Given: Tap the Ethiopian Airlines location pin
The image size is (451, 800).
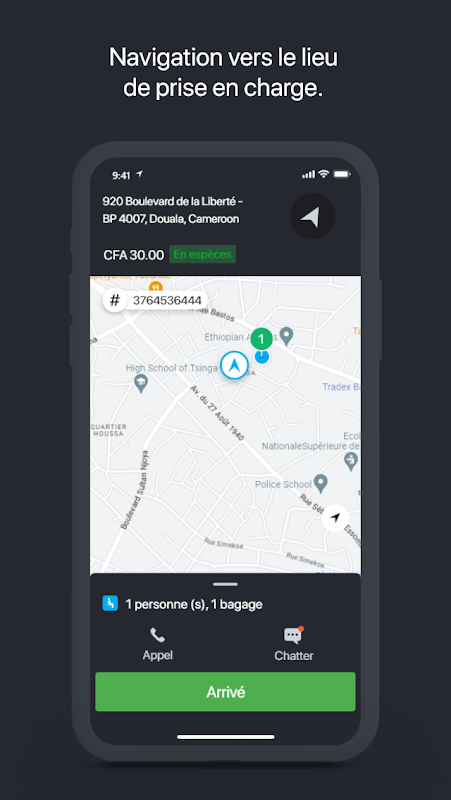Looking at the screenshot, I should click(287, 336).
